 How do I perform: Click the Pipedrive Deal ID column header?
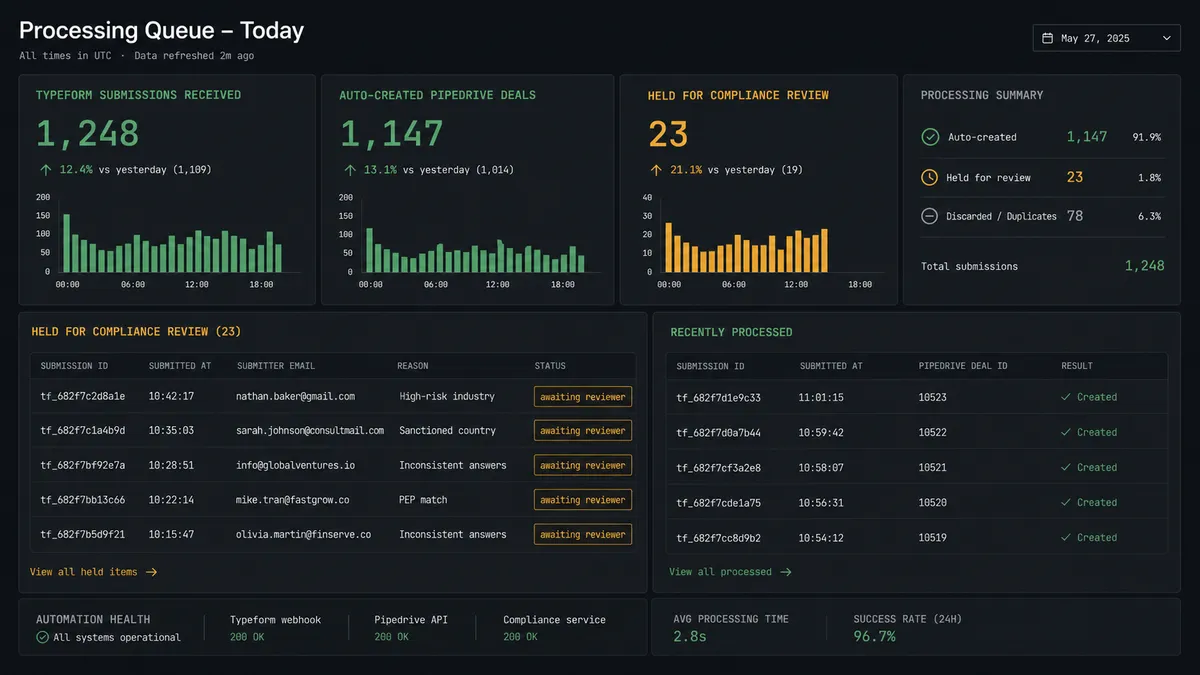pyautogui.click(x=961, y=366)
